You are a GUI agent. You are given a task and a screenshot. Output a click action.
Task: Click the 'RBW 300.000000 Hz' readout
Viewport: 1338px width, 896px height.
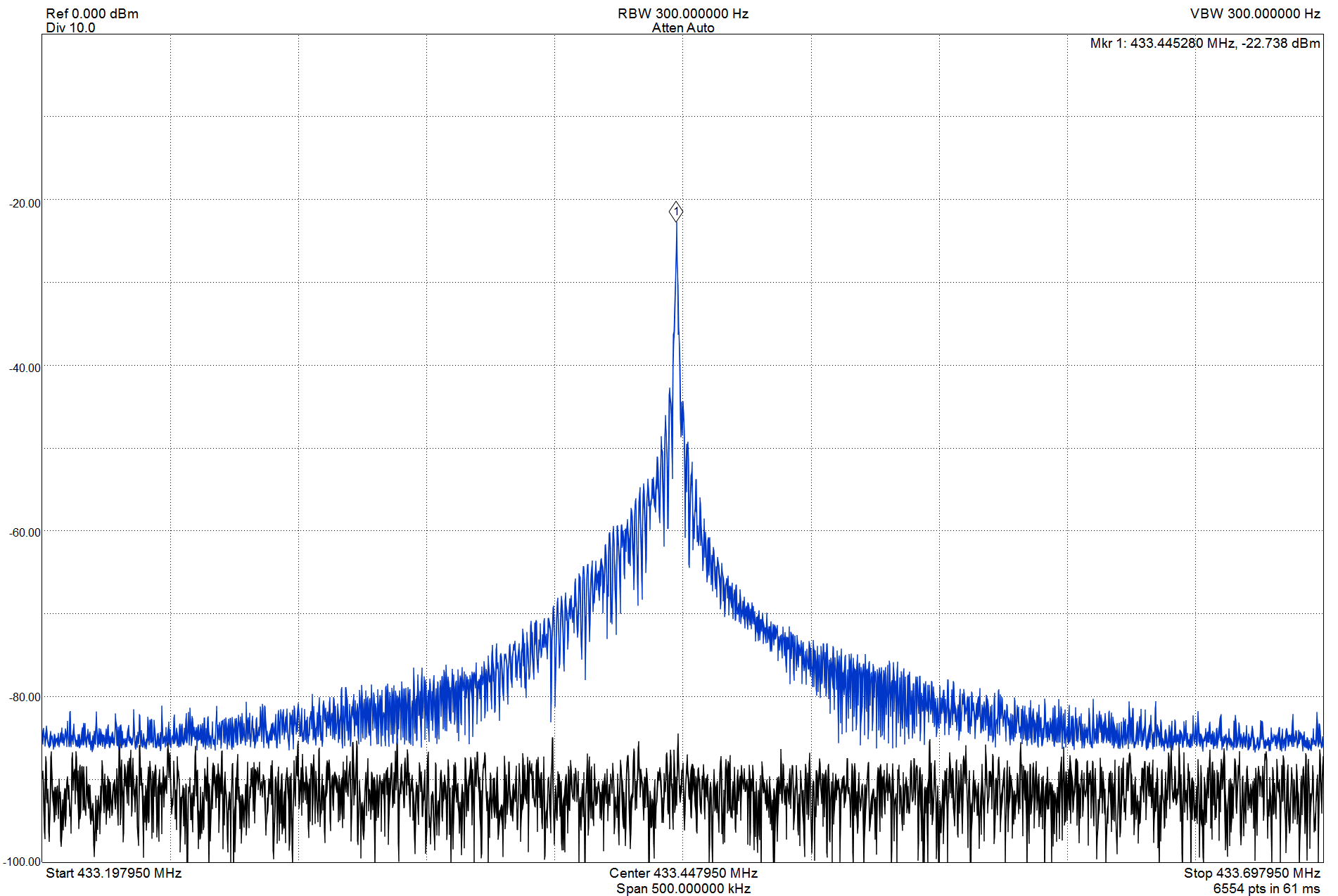[x=682, y=13]
